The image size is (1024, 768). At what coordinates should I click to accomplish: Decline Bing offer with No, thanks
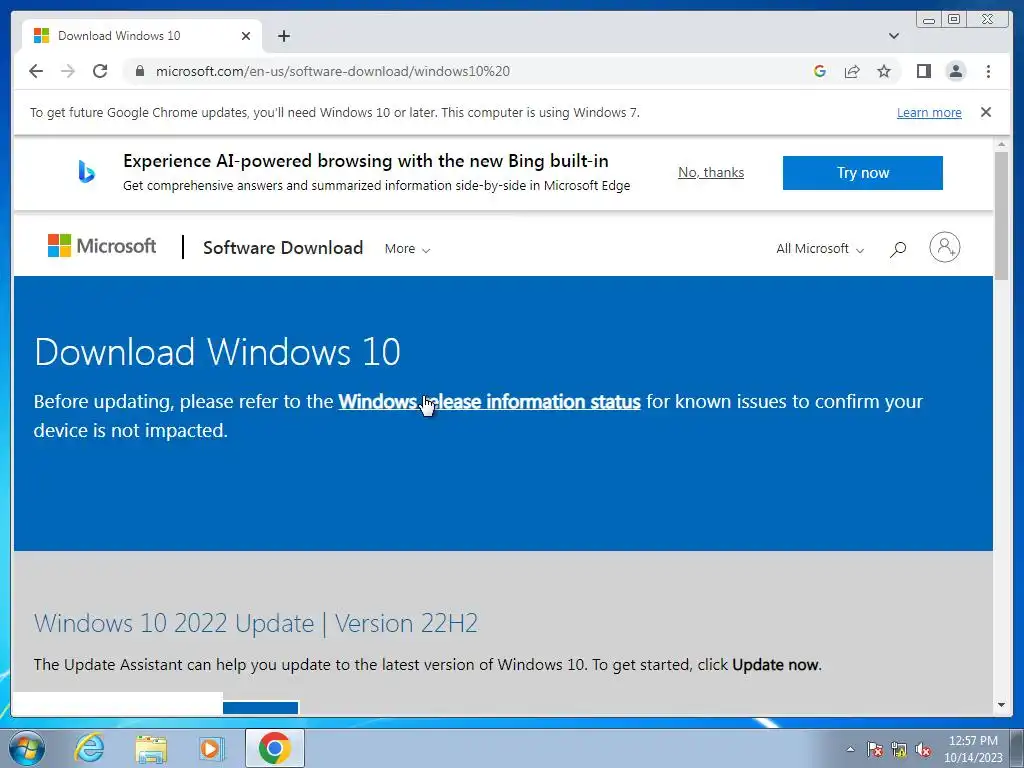click(711, 172)
